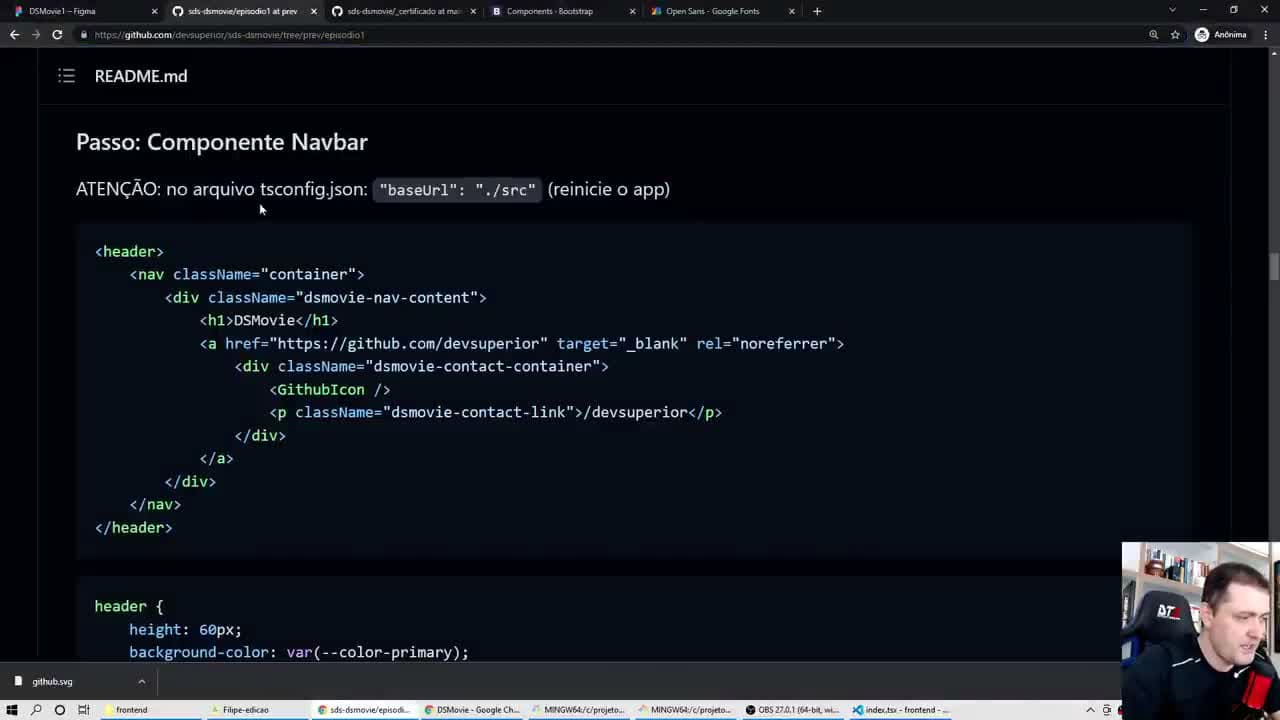This screenshot has width=1280, height=720.
Task: Click the github.com/devsuperior href code line
Action: pyautogui.click(x=522, y=343)
